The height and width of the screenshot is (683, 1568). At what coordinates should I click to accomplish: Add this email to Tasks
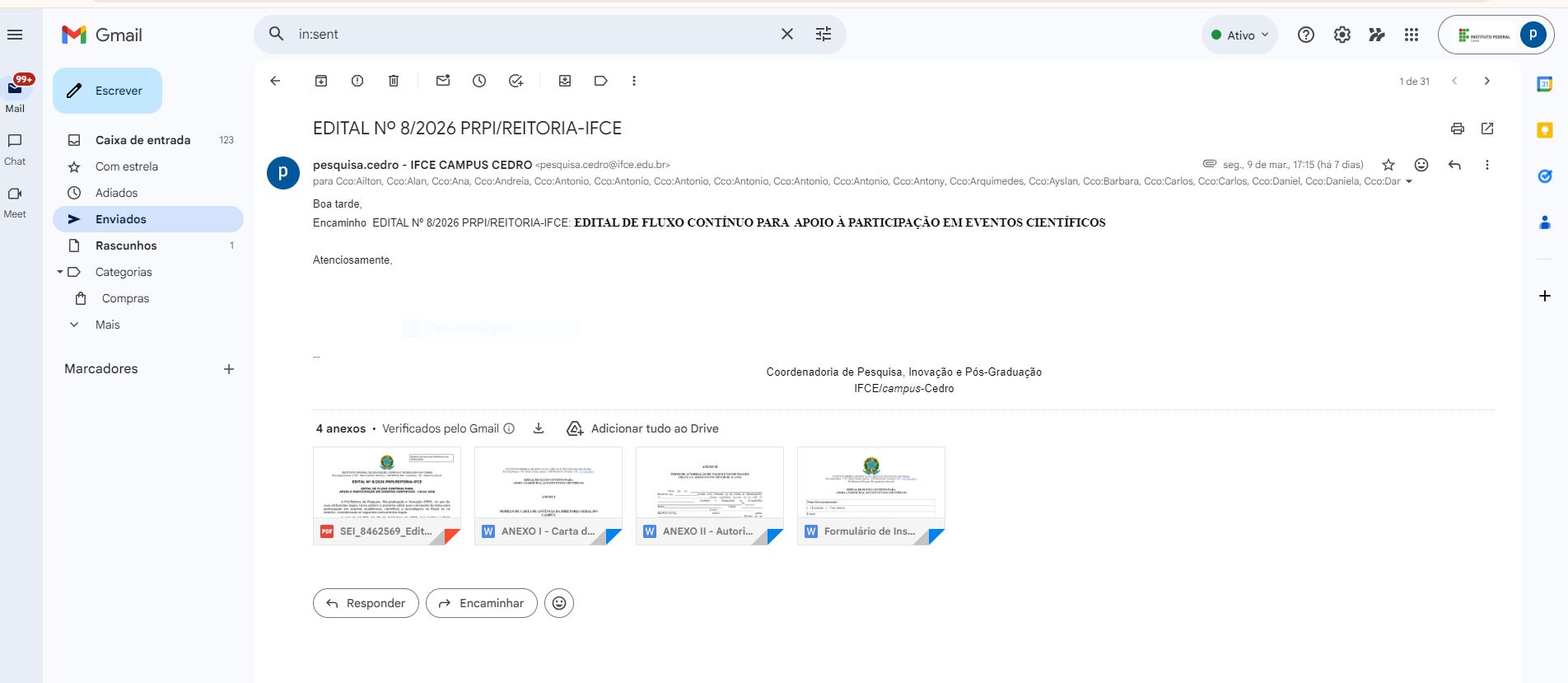(x=516, y=81)
